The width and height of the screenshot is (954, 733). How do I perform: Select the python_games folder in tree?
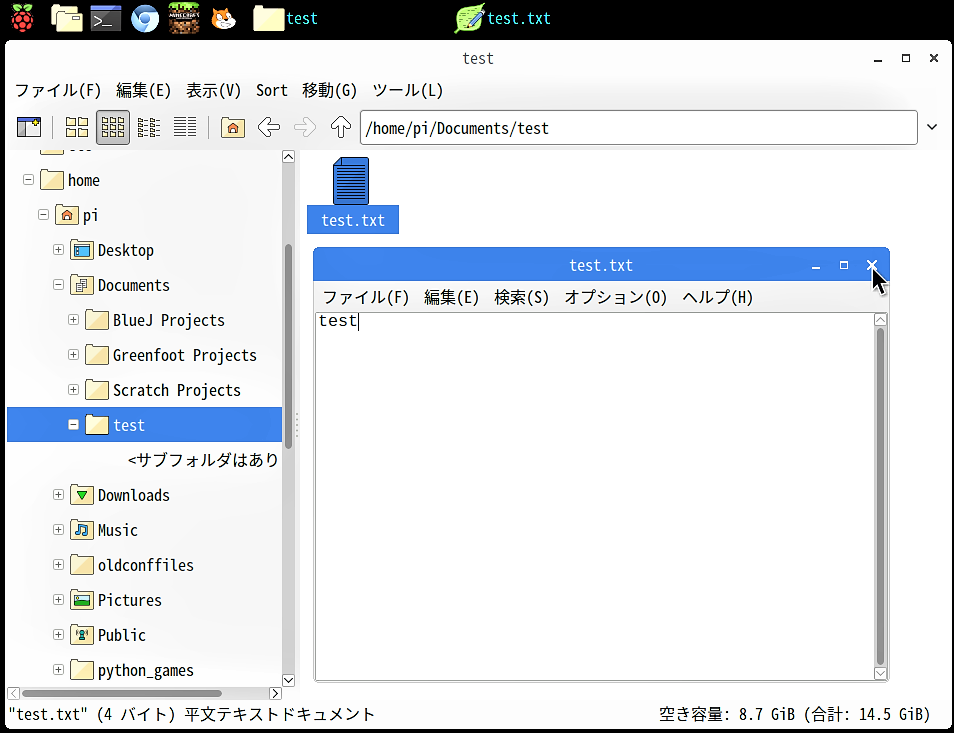click(x=132, y=670)
